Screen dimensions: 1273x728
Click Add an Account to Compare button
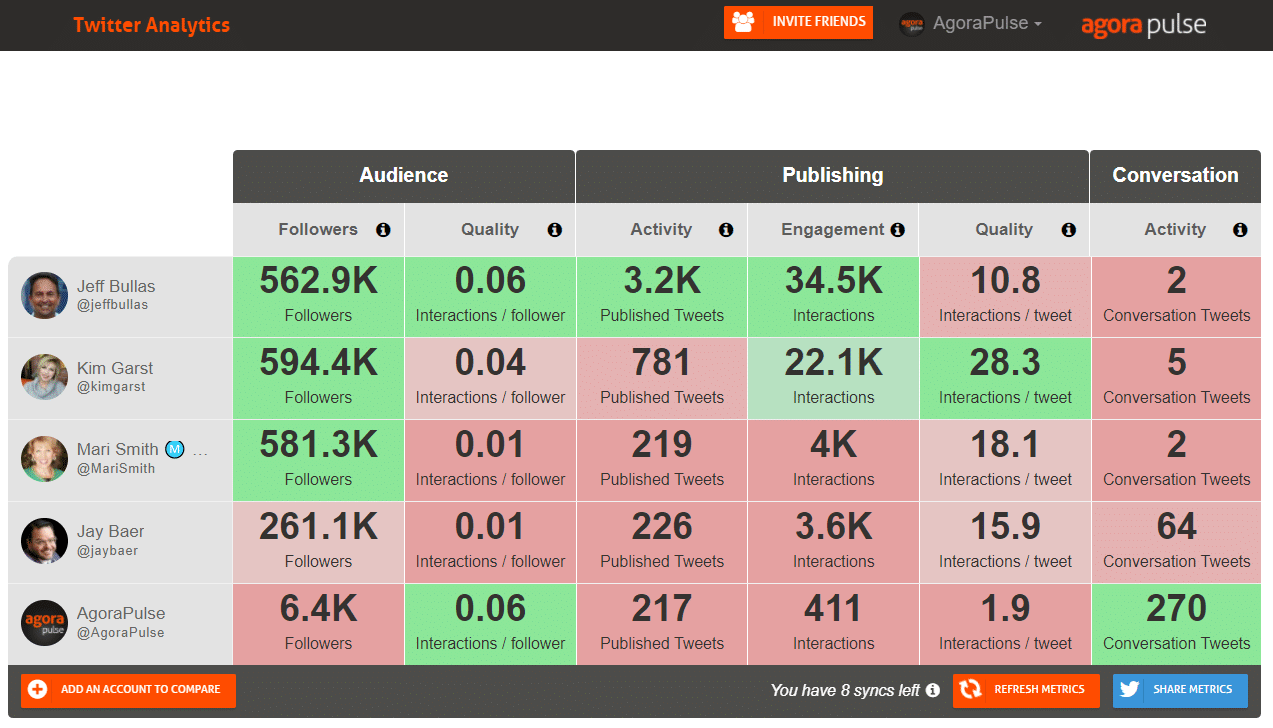(x=128, y=690)
